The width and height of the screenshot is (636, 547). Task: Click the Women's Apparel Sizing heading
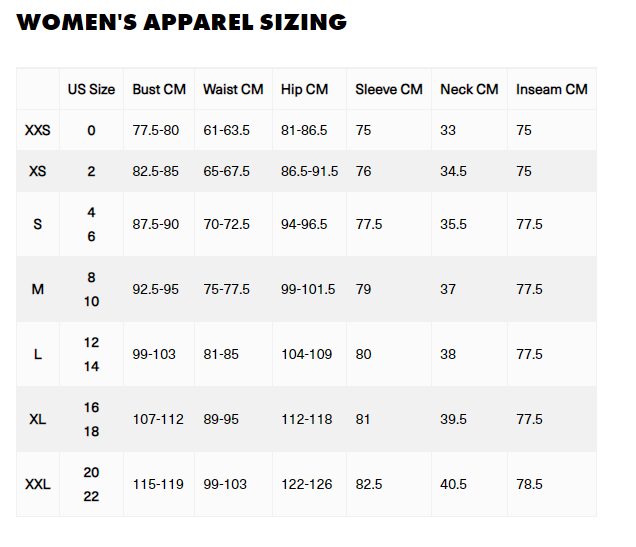182,22
